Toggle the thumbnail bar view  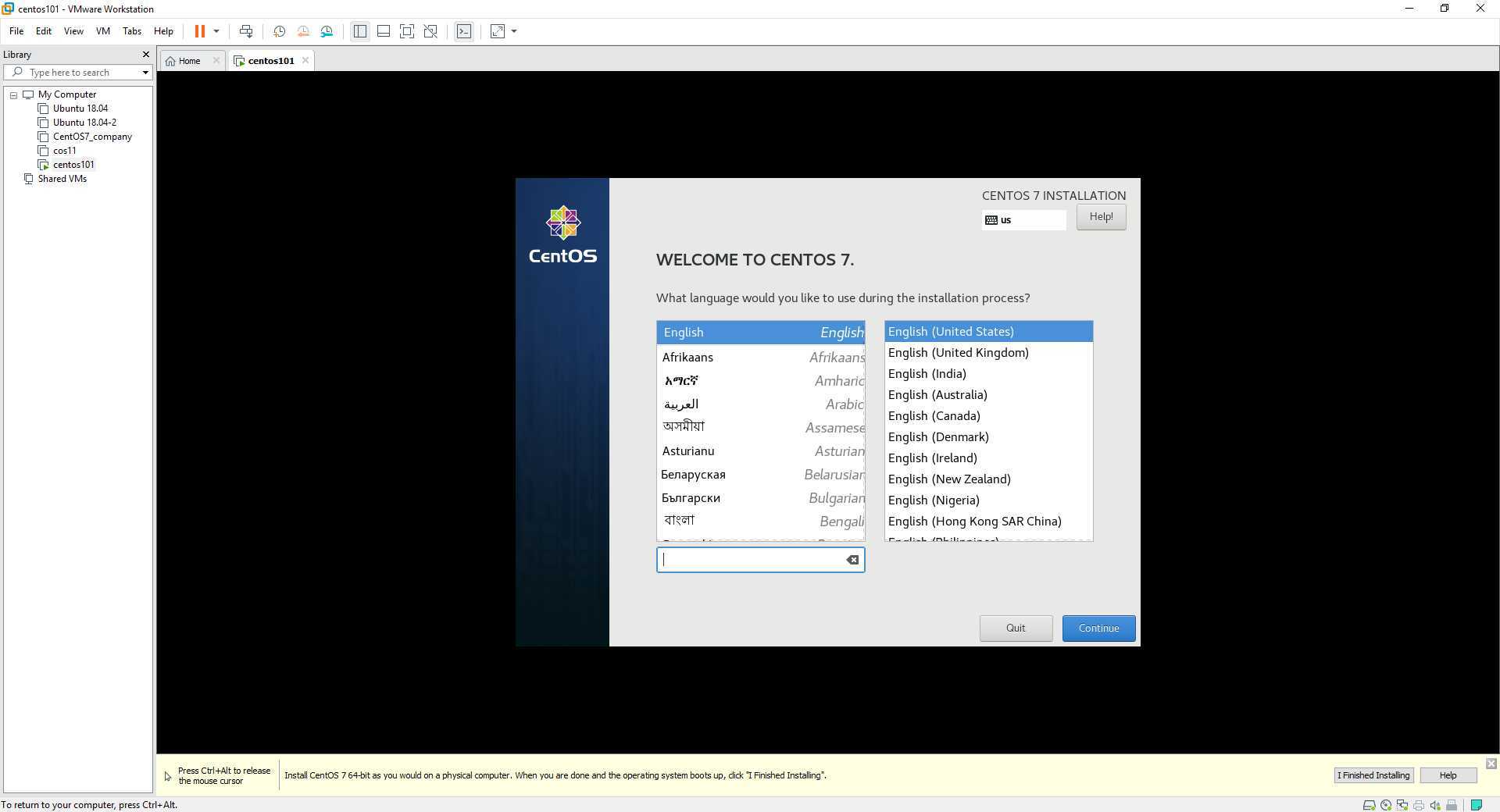click(384, 31)
